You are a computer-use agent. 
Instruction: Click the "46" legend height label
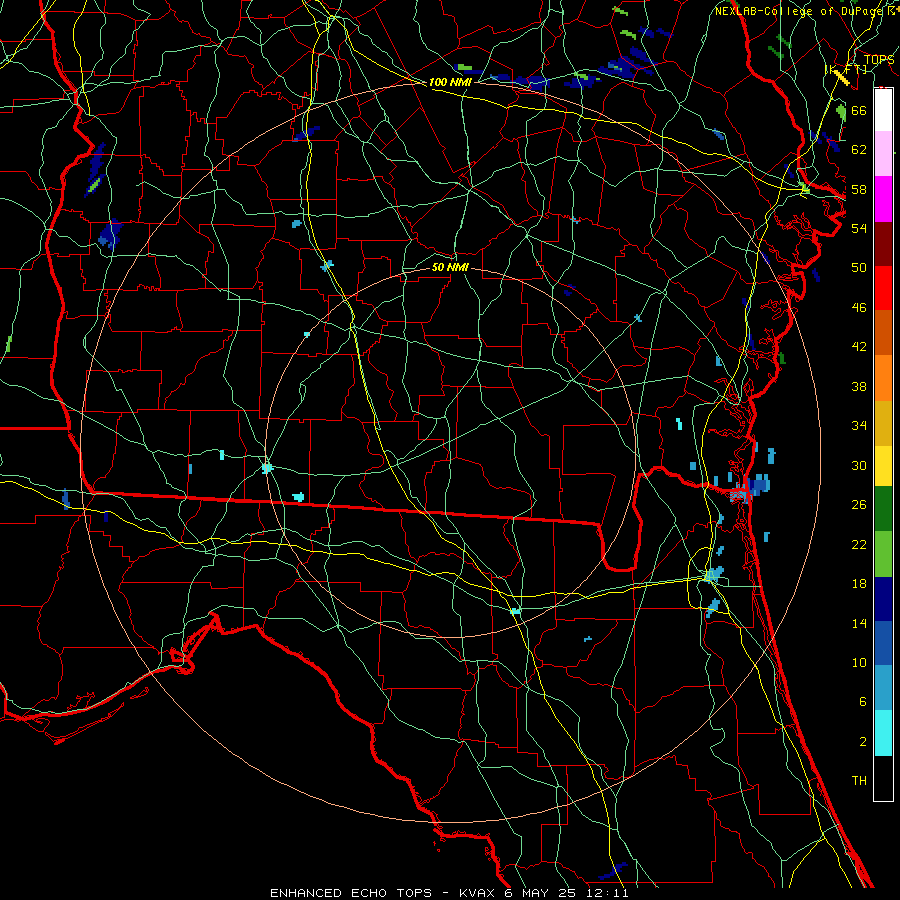point(859,308)
